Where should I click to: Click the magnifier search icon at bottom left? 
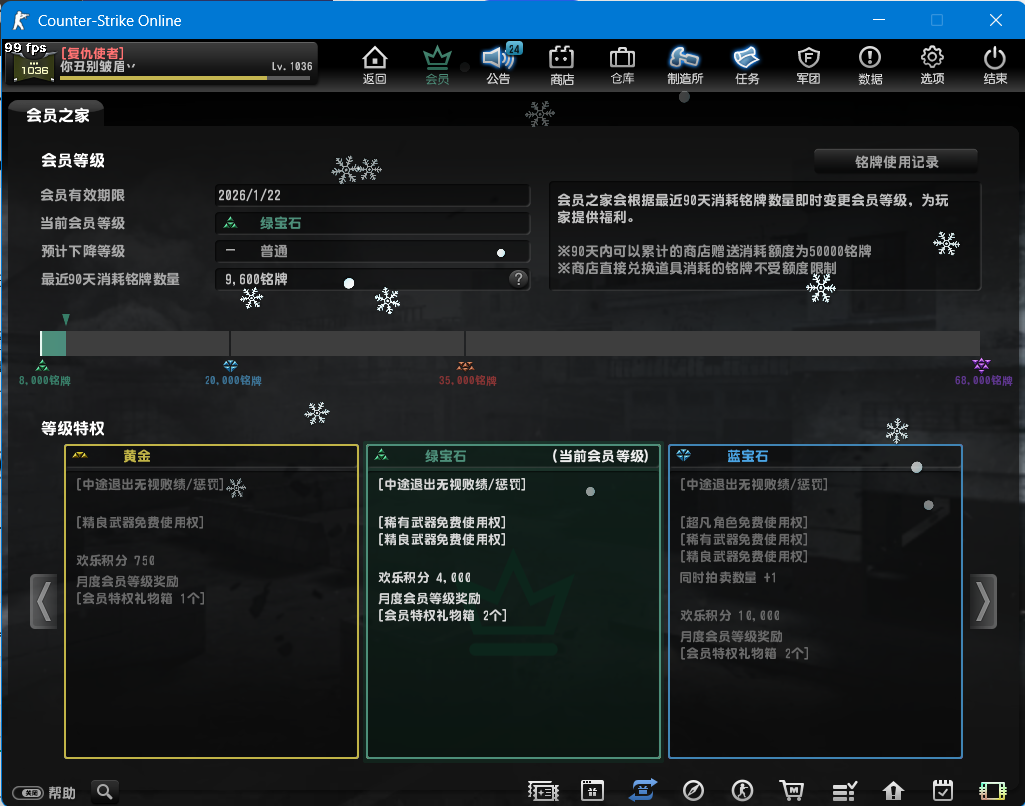click(x=105, y=792)
